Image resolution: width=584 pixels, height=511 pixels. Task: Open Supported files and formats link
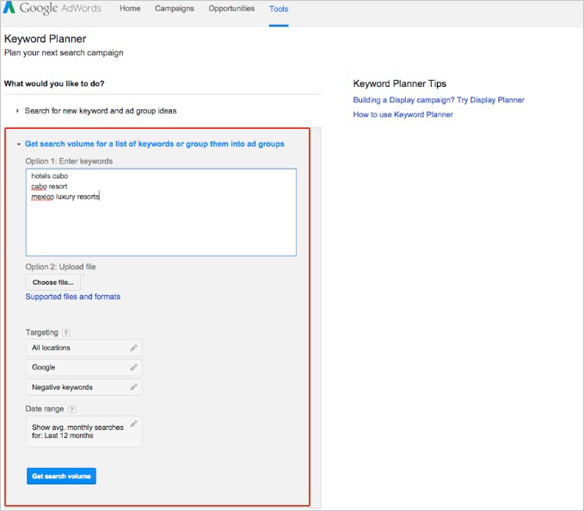[x=73, y=297]
